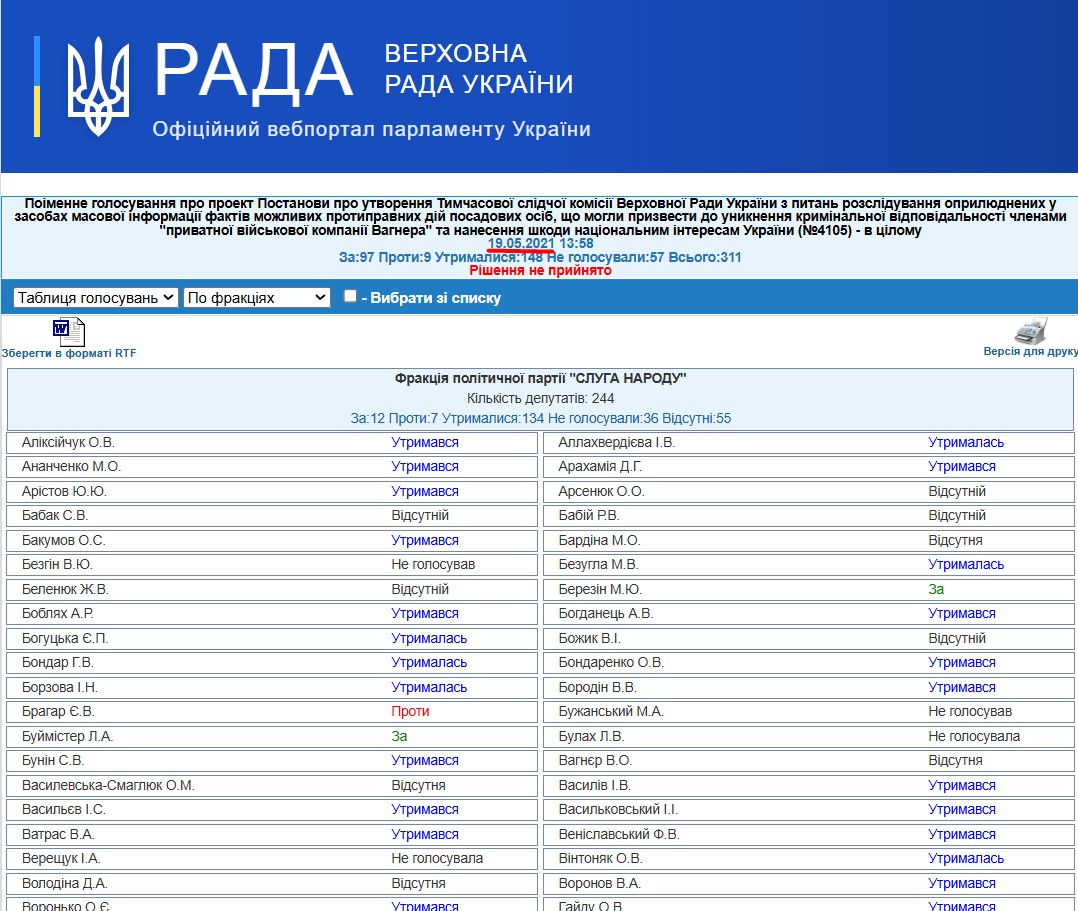Click the 'Проти' vote of Брагар Є.В.

point(410,711)
